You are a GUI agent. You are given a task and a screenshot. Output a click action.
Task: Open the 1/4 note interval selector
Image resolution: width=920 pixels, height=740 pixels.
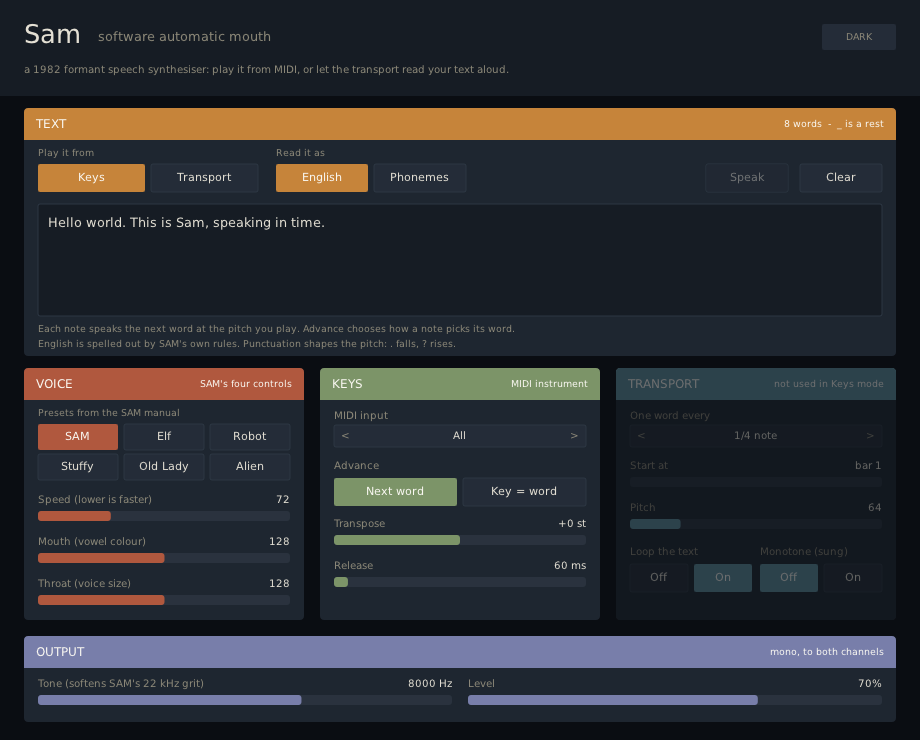coord(756,435)
